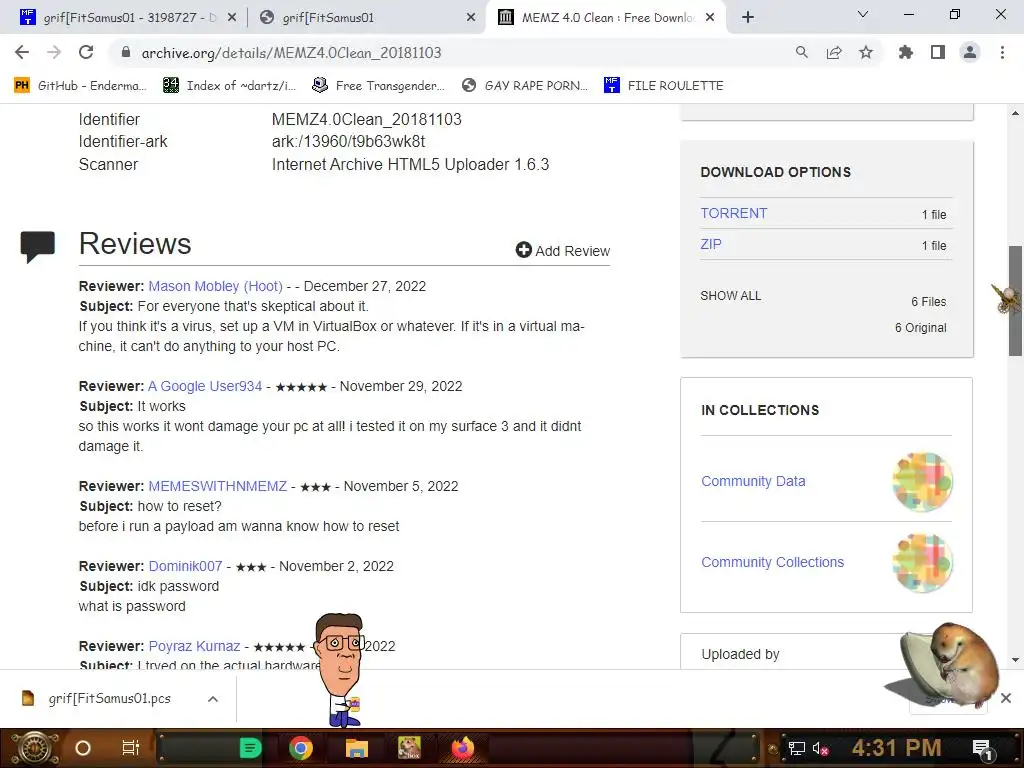Open GitHub - Enderma bookmark
The image size is (1024, 768).
pos(80,86)
